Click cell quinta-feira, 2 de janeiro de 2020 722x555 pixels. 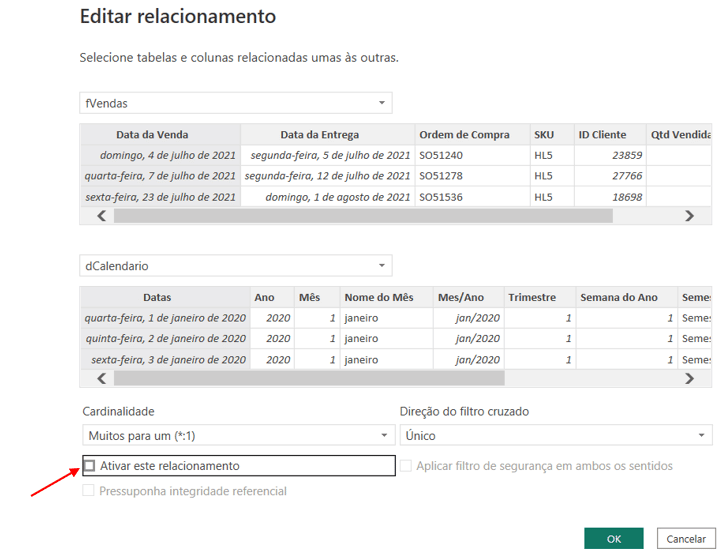click(x=166, y=339)
